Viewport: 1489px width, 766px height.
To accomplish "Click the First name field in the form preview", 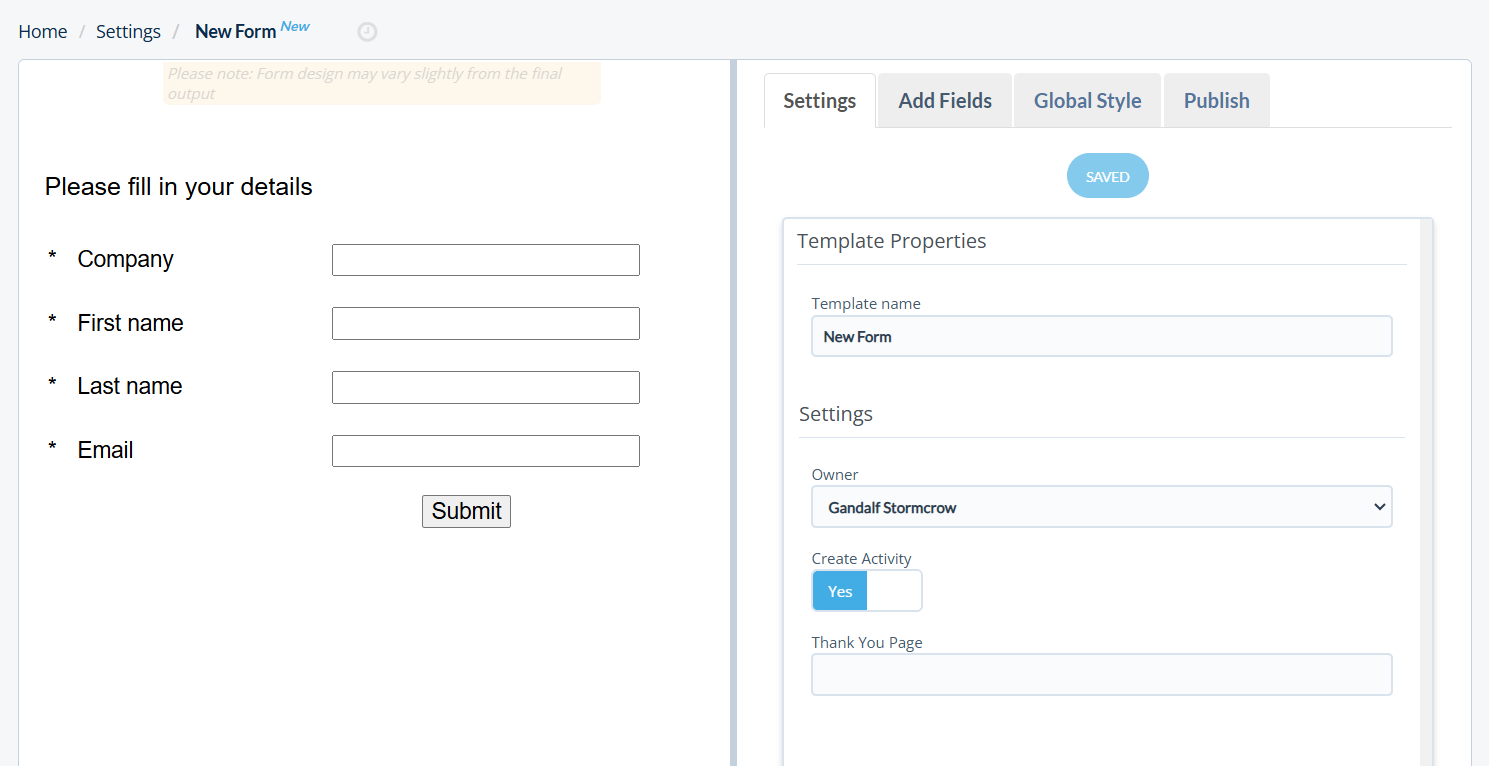I will point(486,324).
